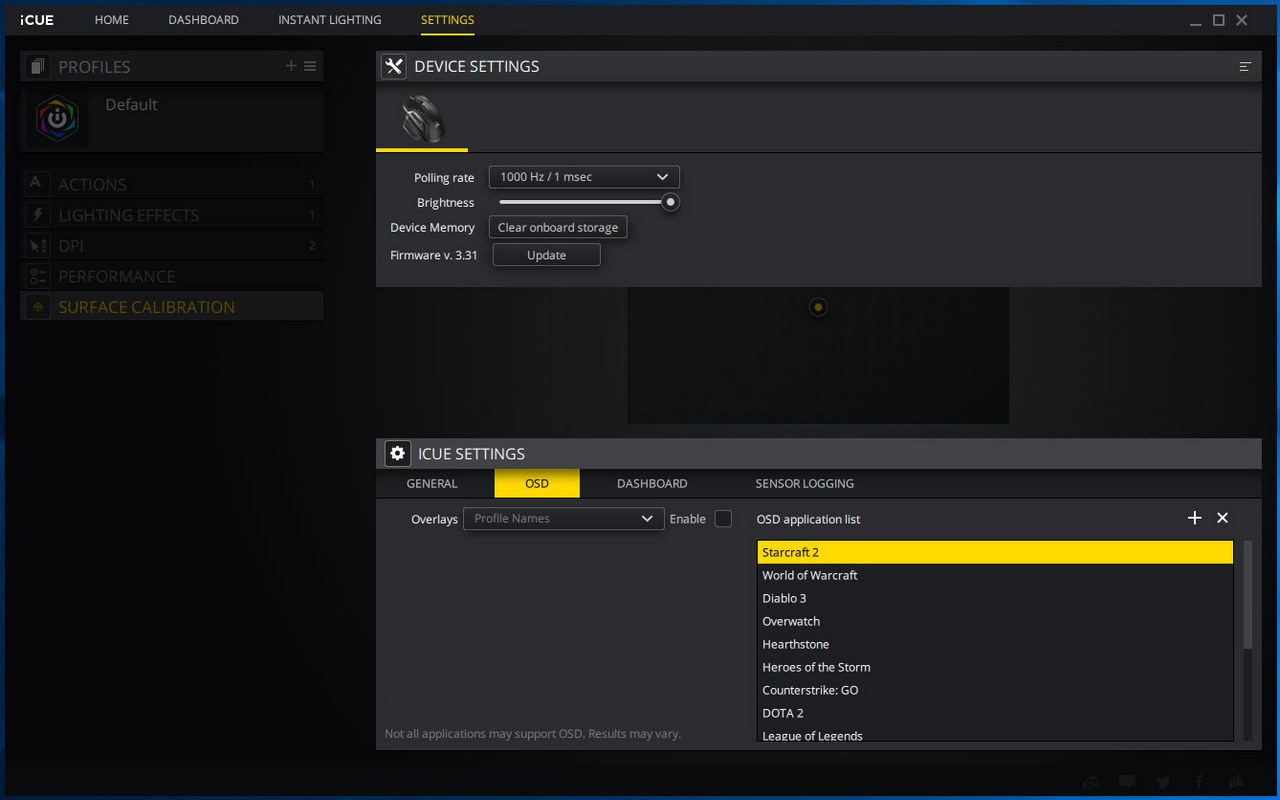
Task: Remove selected application from OSD list
Action: tap(1222, 518)
